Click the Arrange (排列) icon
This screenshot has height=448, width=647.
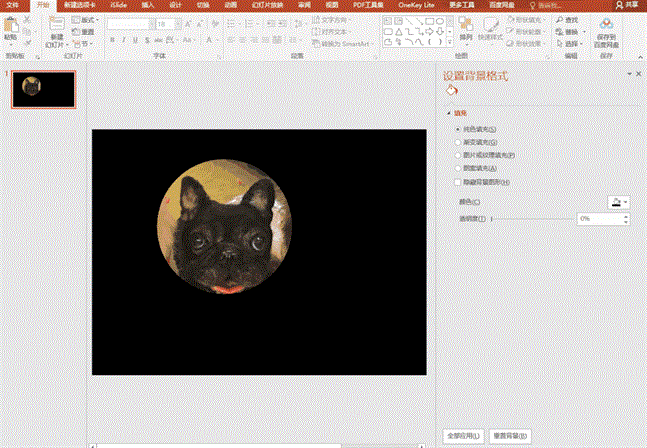(x=466, y=25)
